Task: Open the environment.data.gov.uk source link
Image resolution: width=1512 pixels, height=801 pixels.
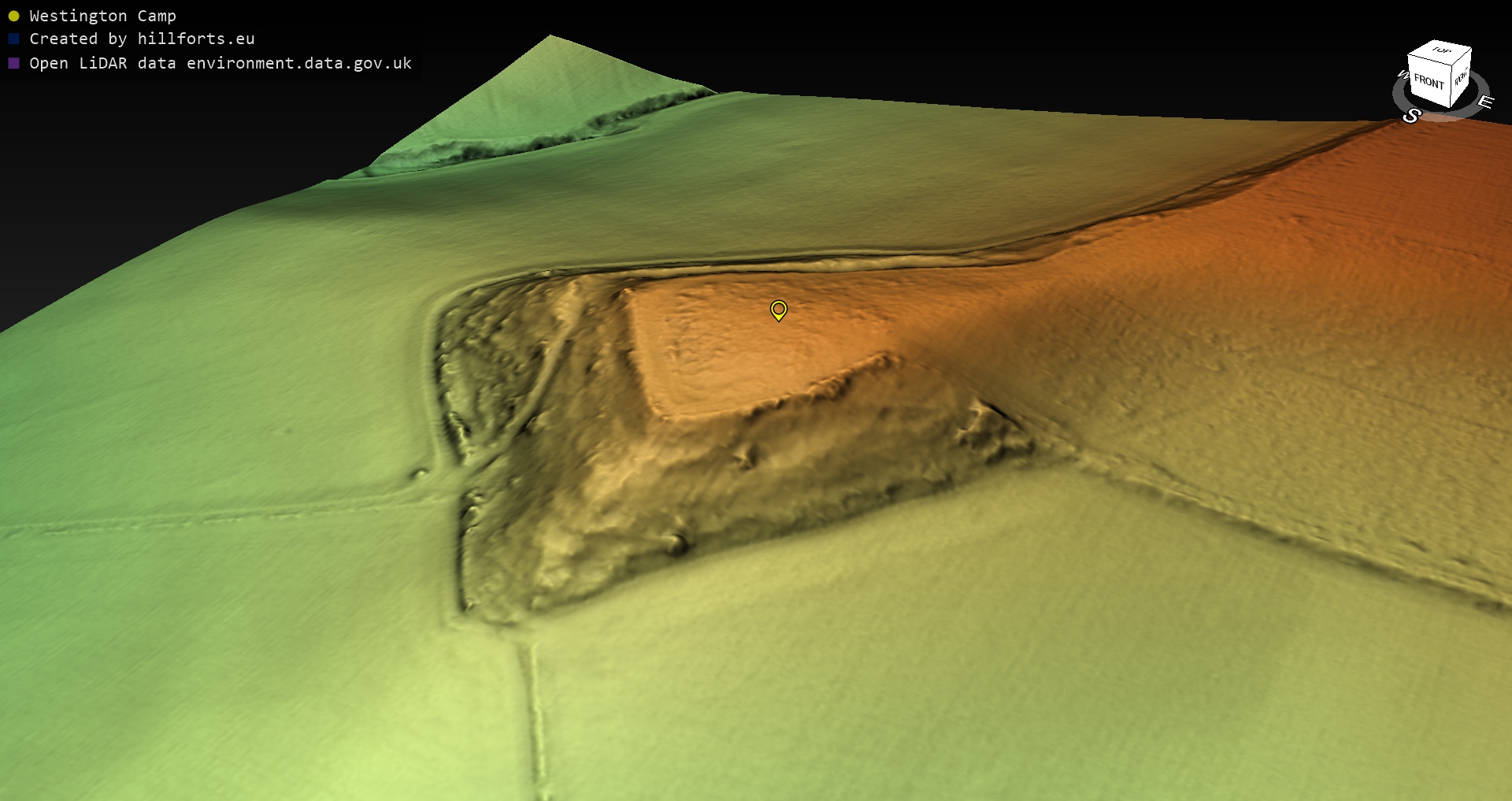Action: coord(299,63)
